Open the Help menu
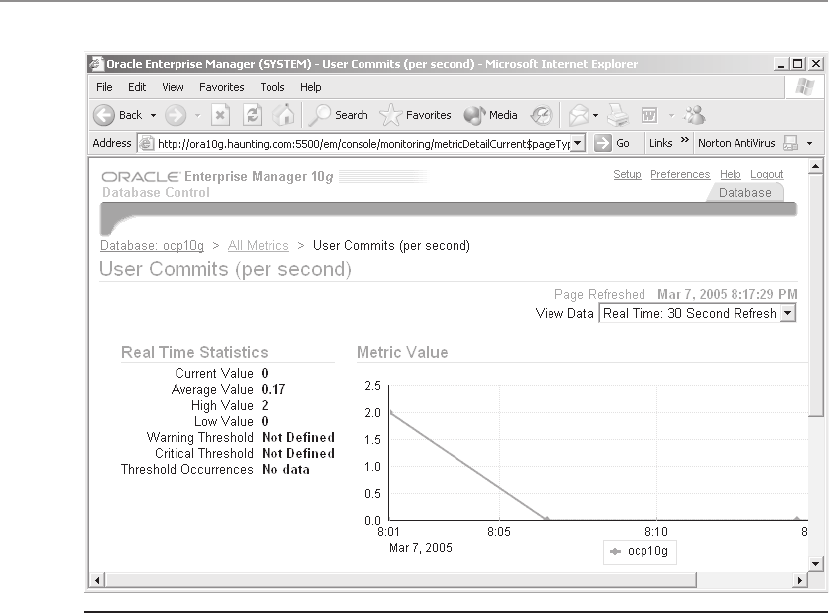Viewport: 829px width, 613px height. coord(310,87)
